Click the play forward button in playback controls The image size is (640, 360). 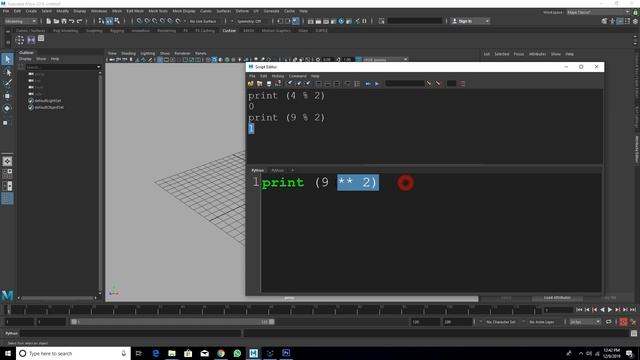click(x=610, y=310)
